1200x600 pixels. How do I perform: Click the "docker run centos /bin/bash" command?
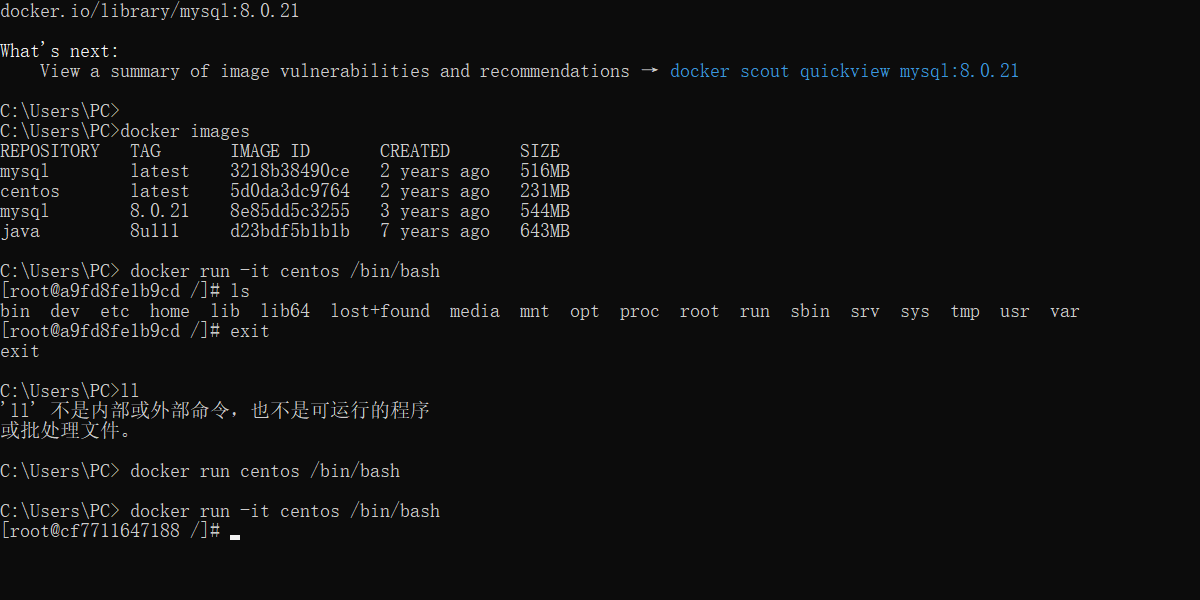[x=265, y=471]
